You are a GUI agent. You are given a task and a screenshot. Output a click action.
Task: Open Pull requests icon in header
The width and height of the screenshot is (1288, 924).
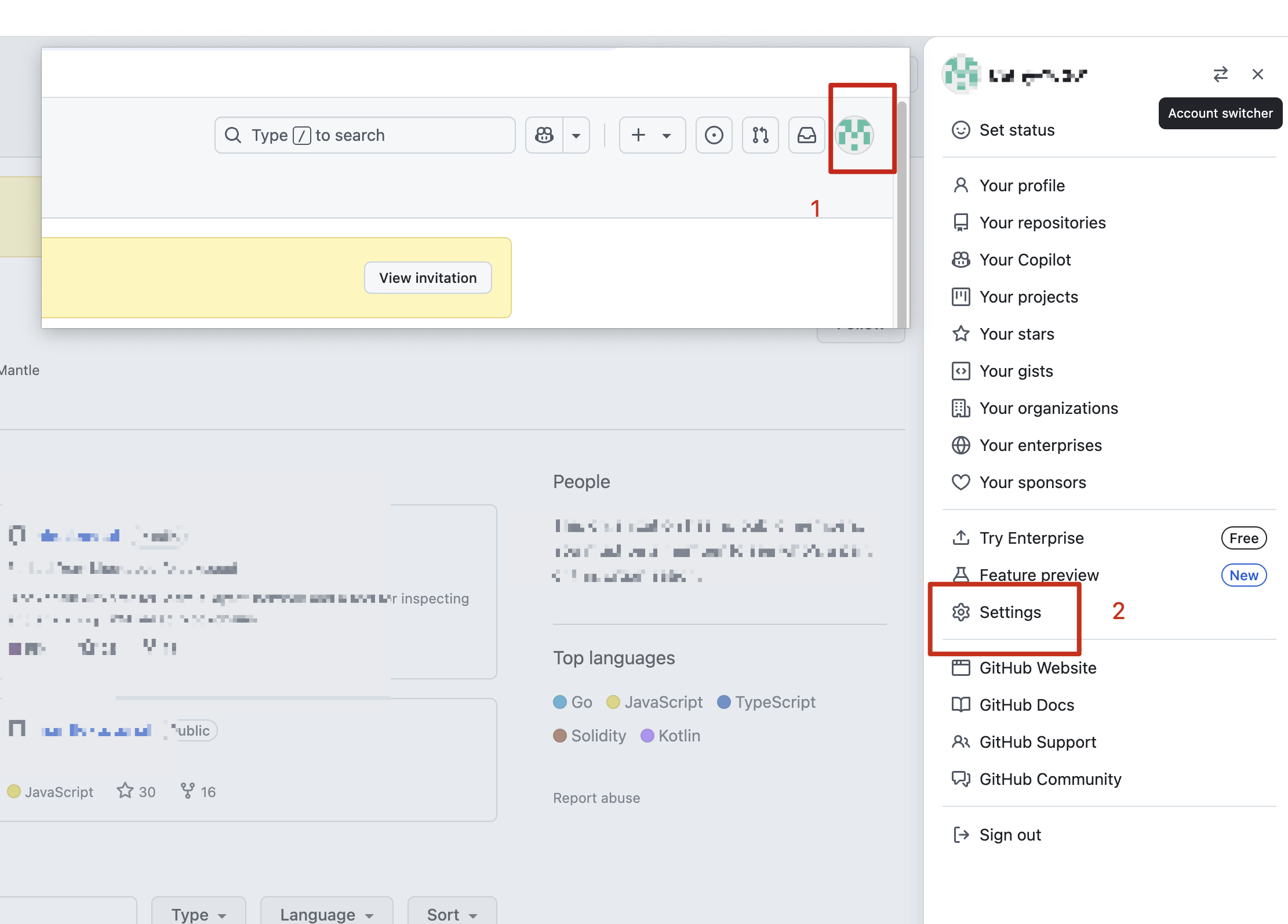click(760, 135)
